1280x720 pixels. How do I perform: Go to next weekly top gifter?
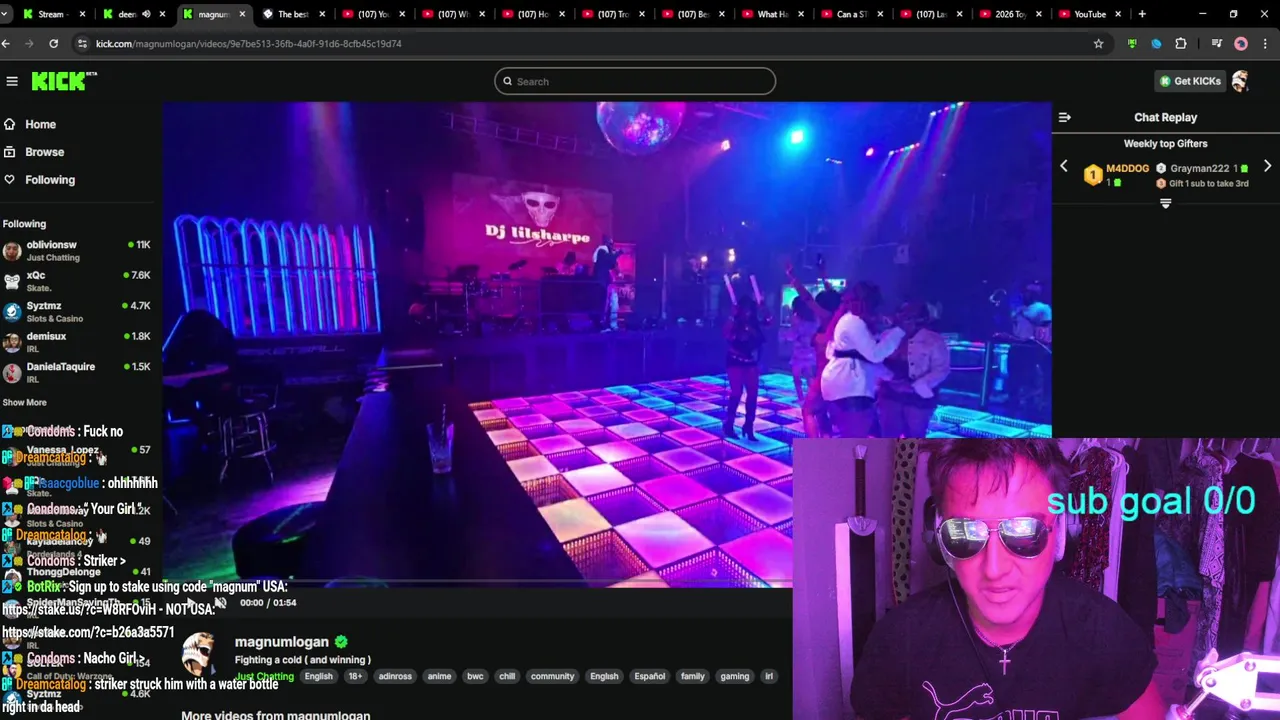tap(1267, 167)
